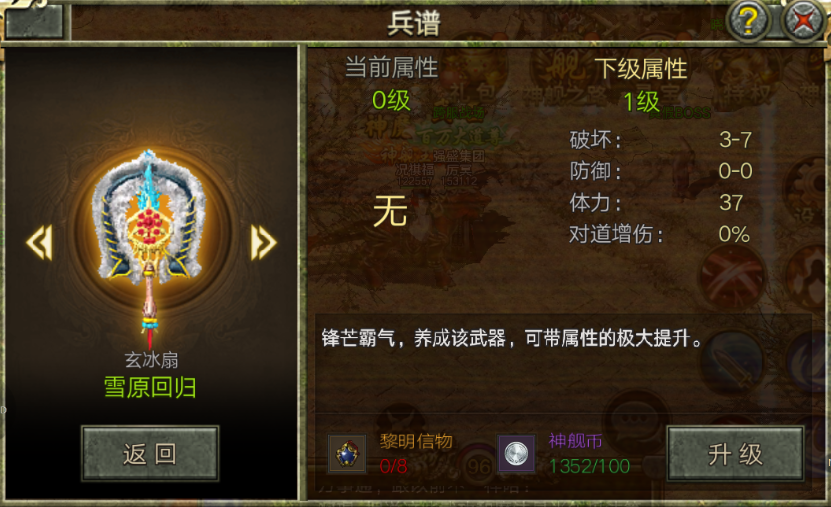
Task: Select the 当前属性 header
Action: [x=392, y=68]
